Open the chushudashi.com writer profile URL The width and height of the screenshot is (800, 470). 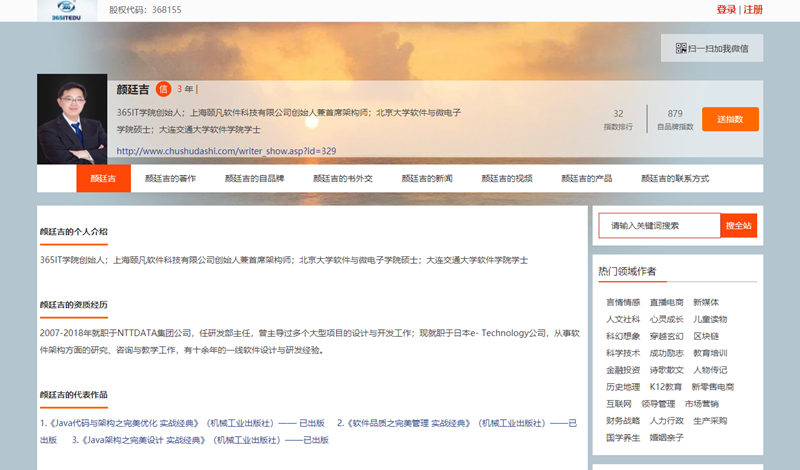pyautogui.click(x=226, y=151)
